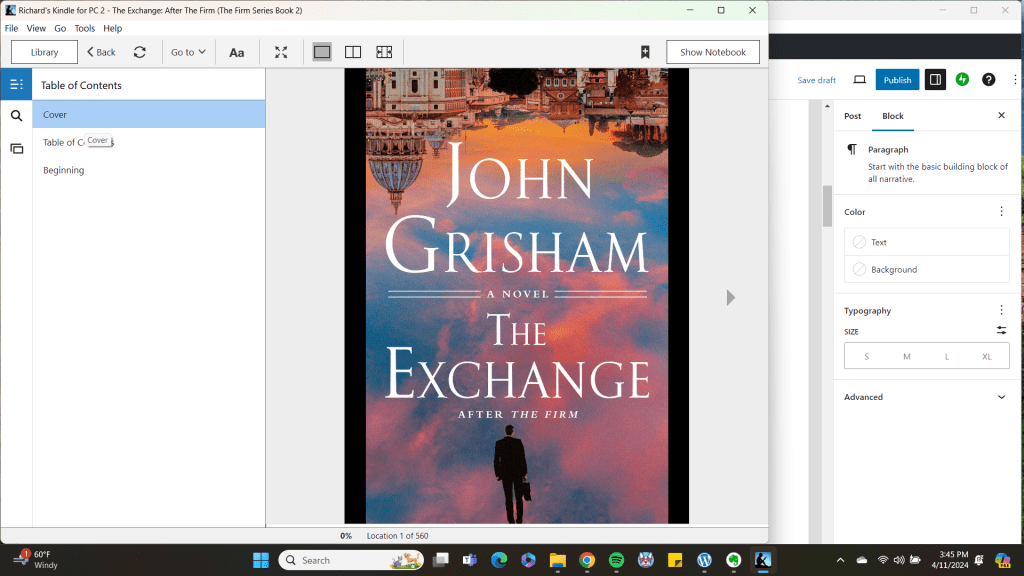Open the Go to dropdown
This screenshot has width=1024, height=576.
(188, 52)
